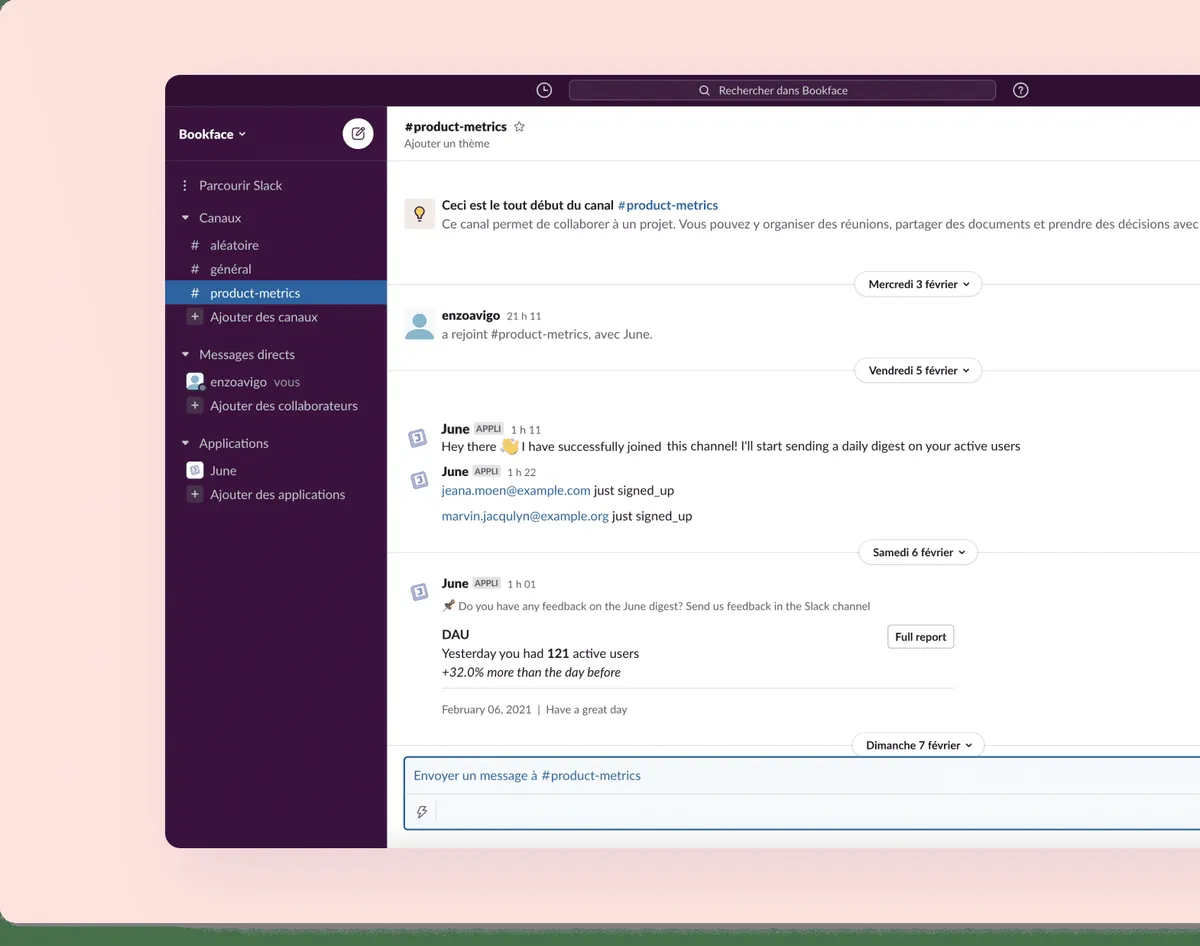
Task: Click the APPLI badge on 1 h 01 message
Action: (x=487, y=583)
